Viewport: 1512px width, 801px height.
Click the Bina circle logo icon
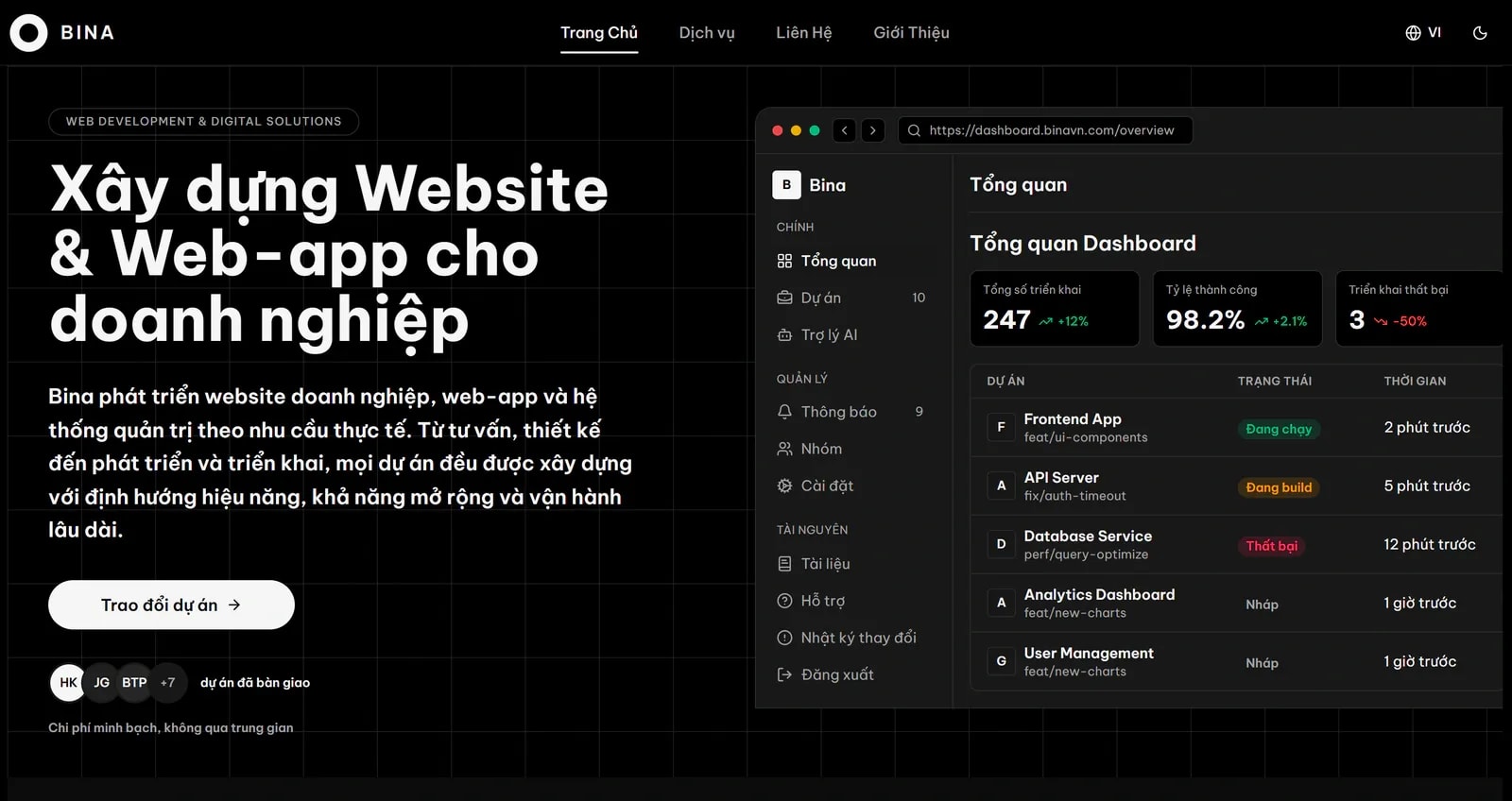[x=28, y=33]
